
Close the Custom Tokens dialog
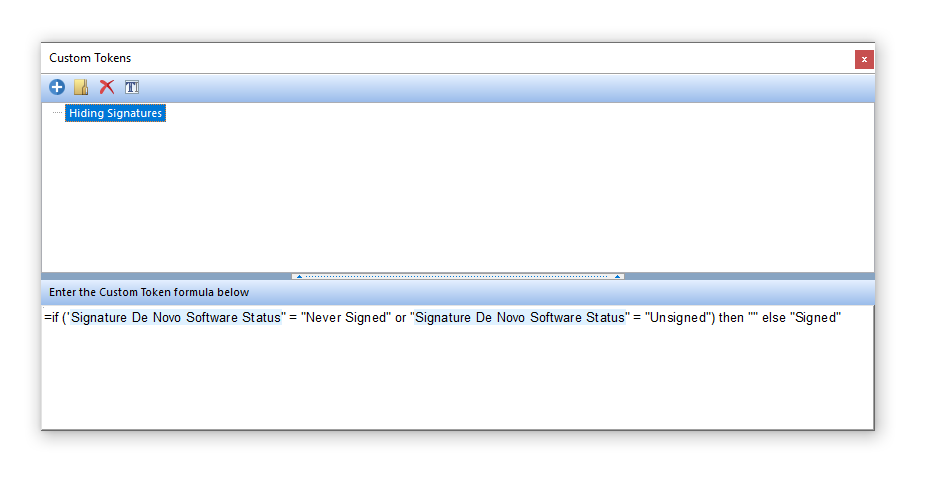(864, 59)
